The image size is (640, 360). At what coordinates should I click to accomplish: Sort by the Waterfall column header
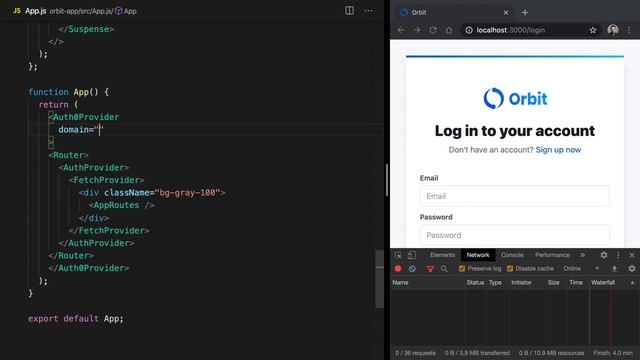pos(603,282)
